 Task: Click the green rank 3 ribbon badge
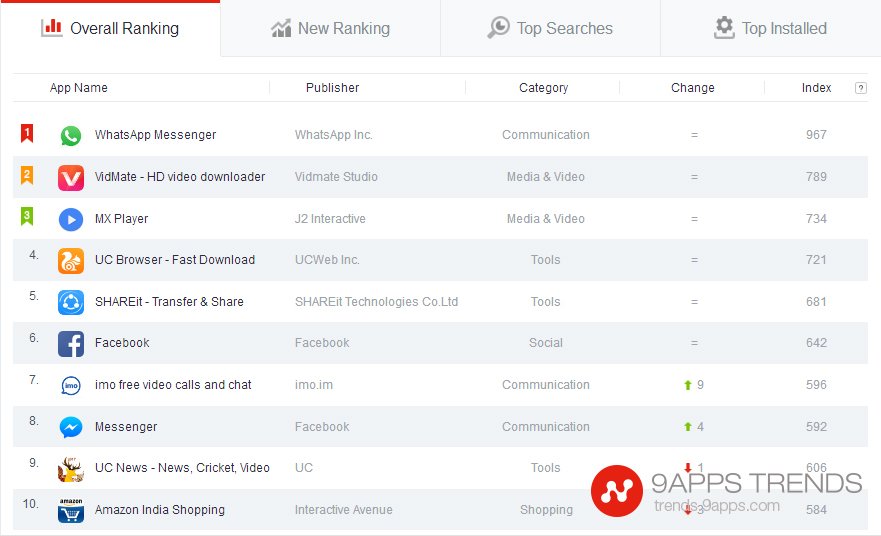(x=27, y=216)
